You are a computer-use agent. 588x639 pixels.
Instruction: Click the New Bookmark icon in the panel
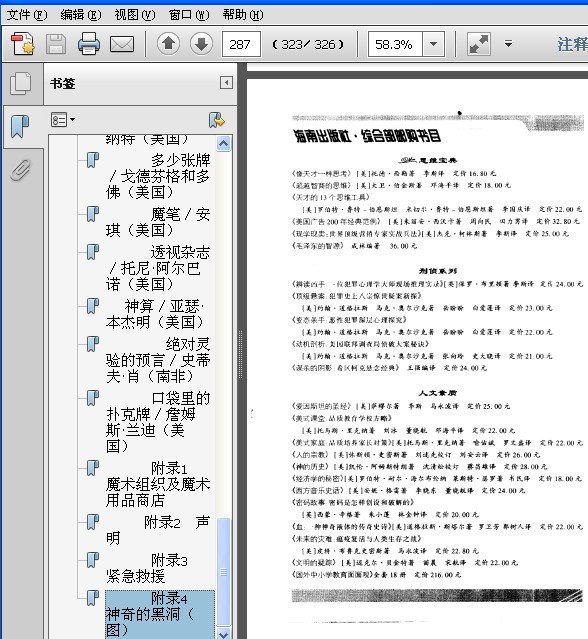coord(217,120)
